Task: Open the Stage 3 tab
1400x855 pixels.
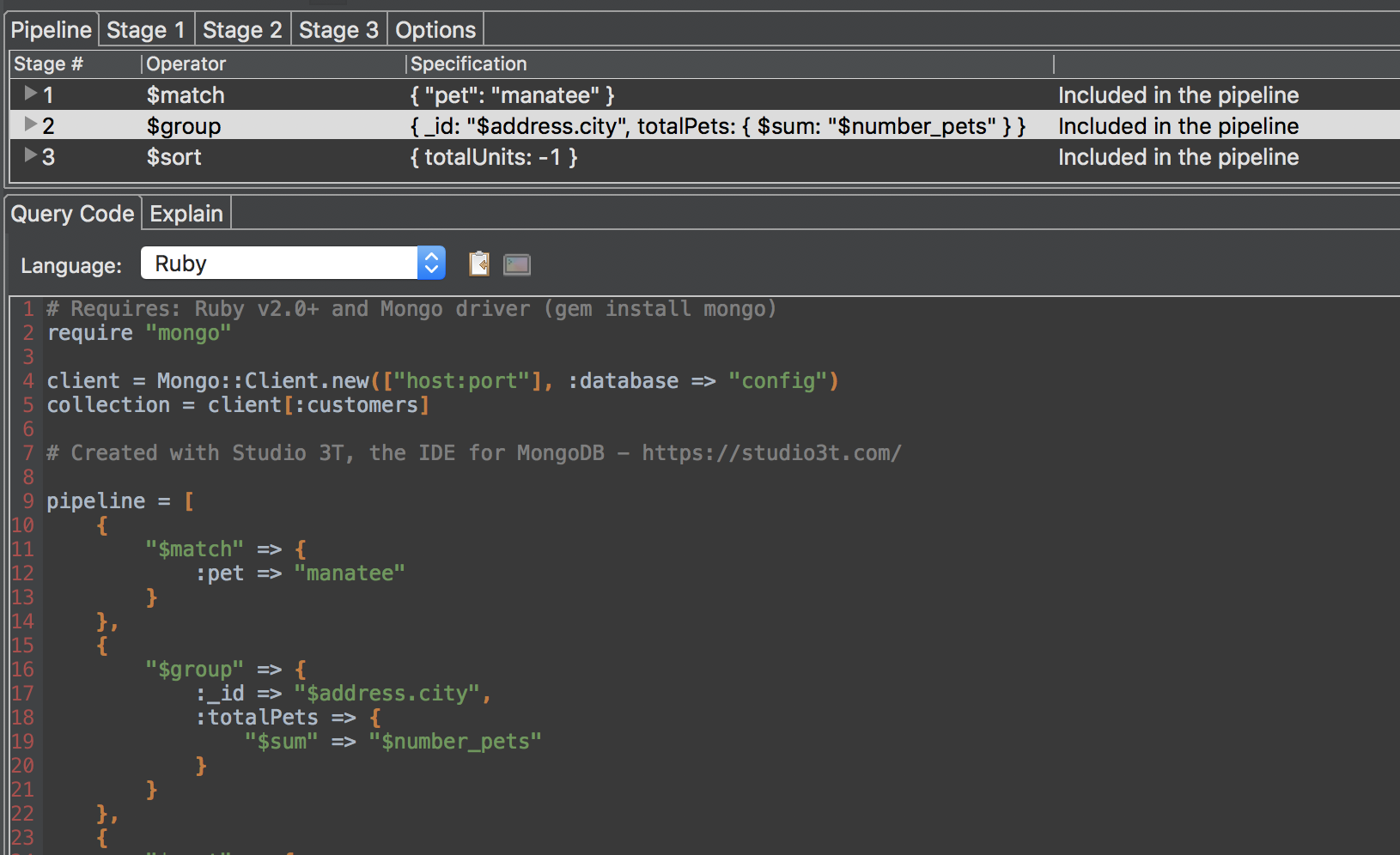Action: pos(338,28)
